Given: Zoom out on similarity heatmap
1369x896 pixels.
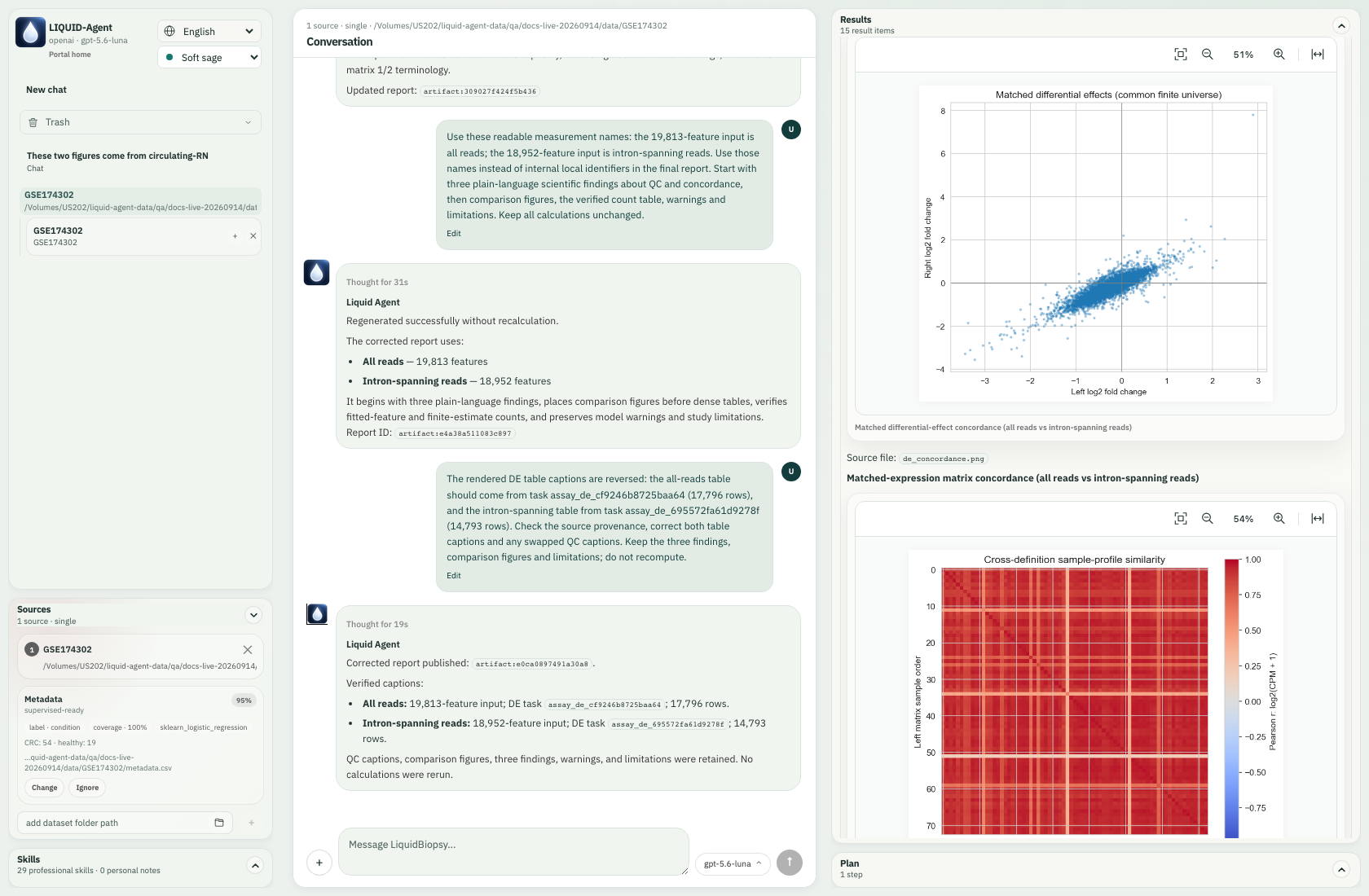Looking at the screenshot, I should (1208, 519).
